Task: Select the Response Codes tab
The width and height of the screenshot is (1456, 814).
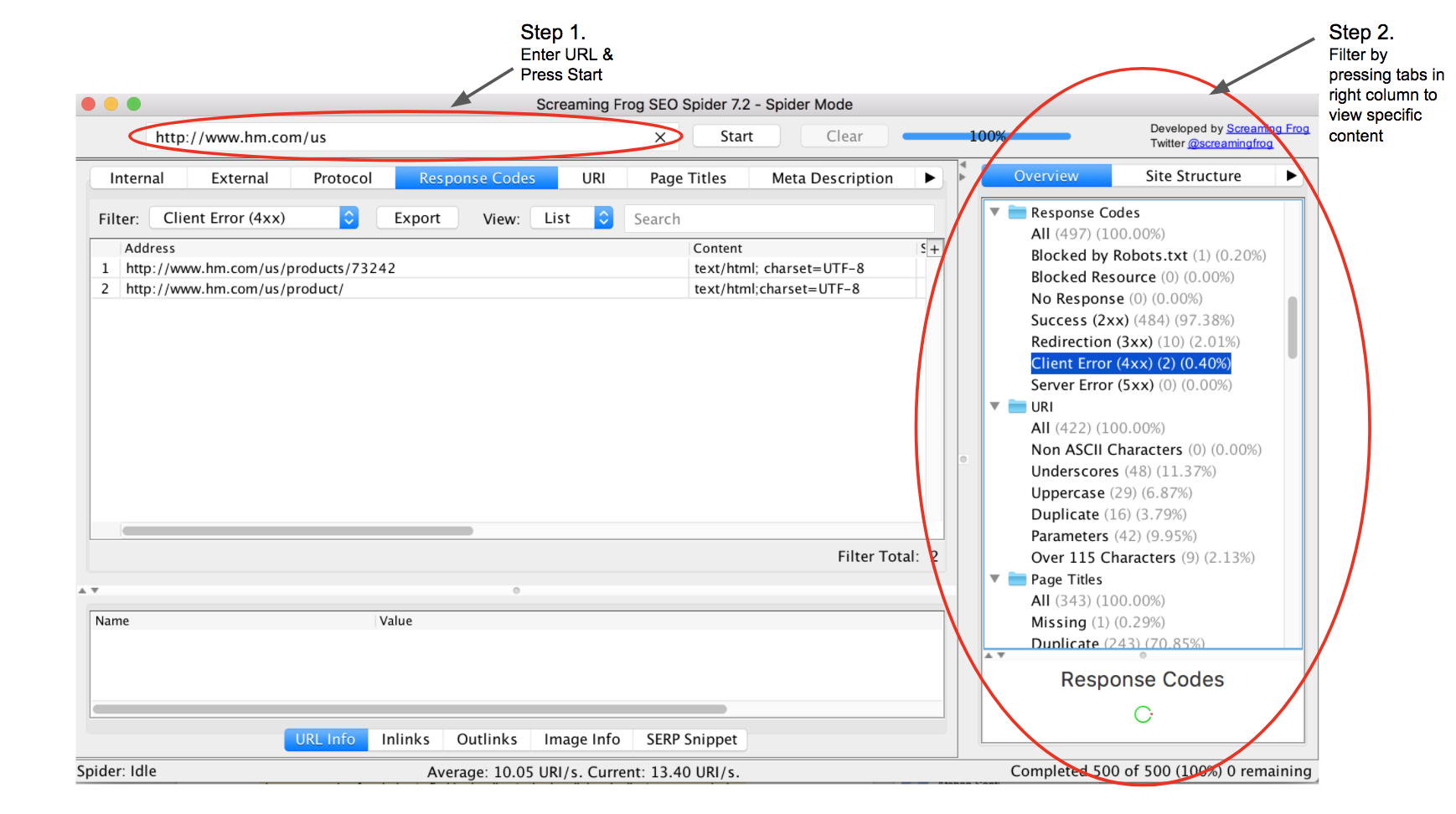Action: (x=477, y=178)
